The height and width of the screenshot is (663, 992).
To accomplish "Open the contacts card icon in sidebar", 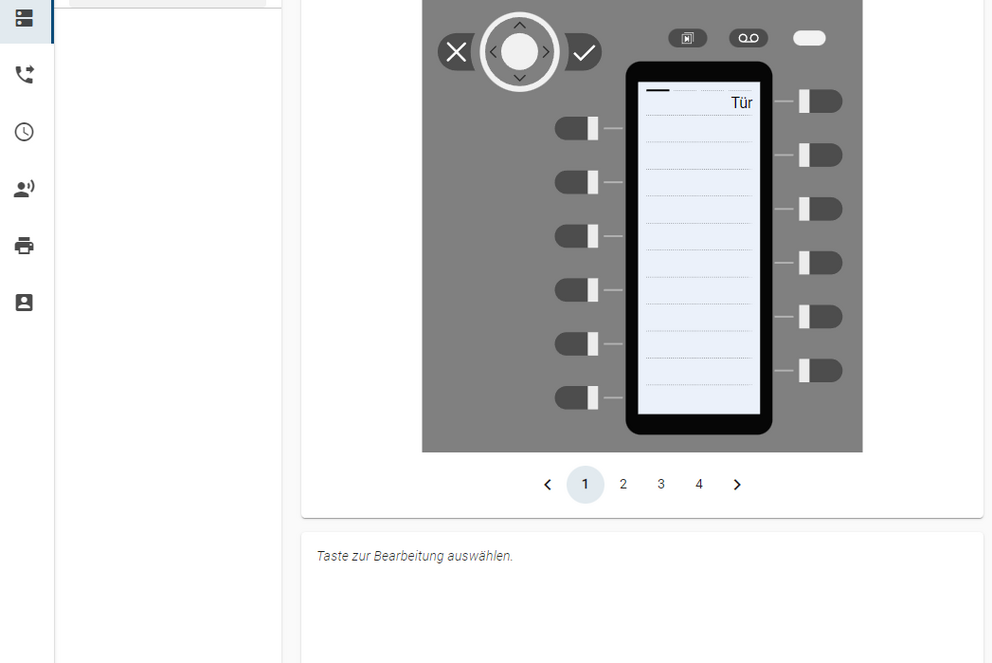I will (x=24, y=302).
